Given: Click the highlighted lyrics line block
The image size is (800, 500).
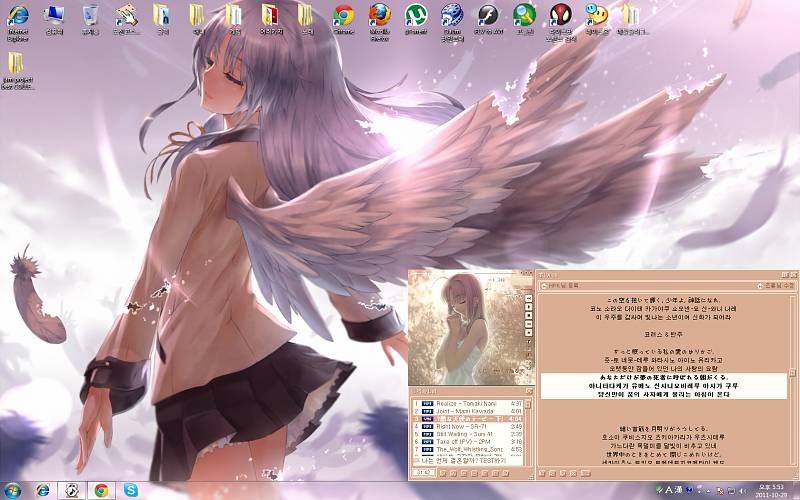Looking at the screenshot, I should tap(662, 386).
